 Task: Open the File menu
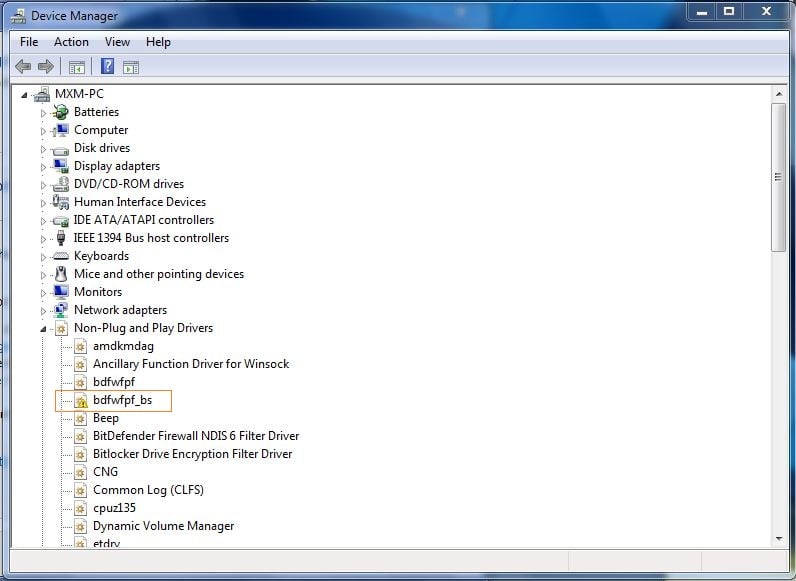29,42
